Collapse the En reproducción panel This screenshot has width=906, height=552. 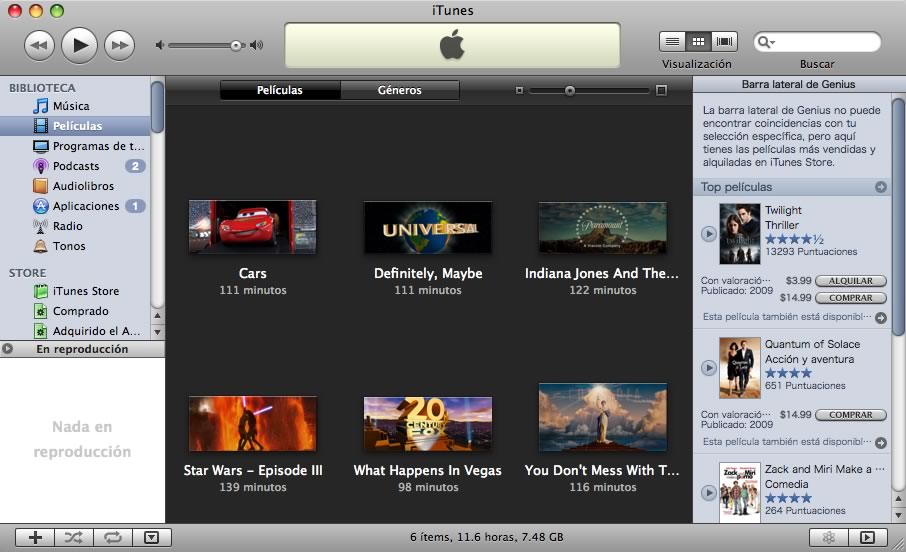point(8,349)
